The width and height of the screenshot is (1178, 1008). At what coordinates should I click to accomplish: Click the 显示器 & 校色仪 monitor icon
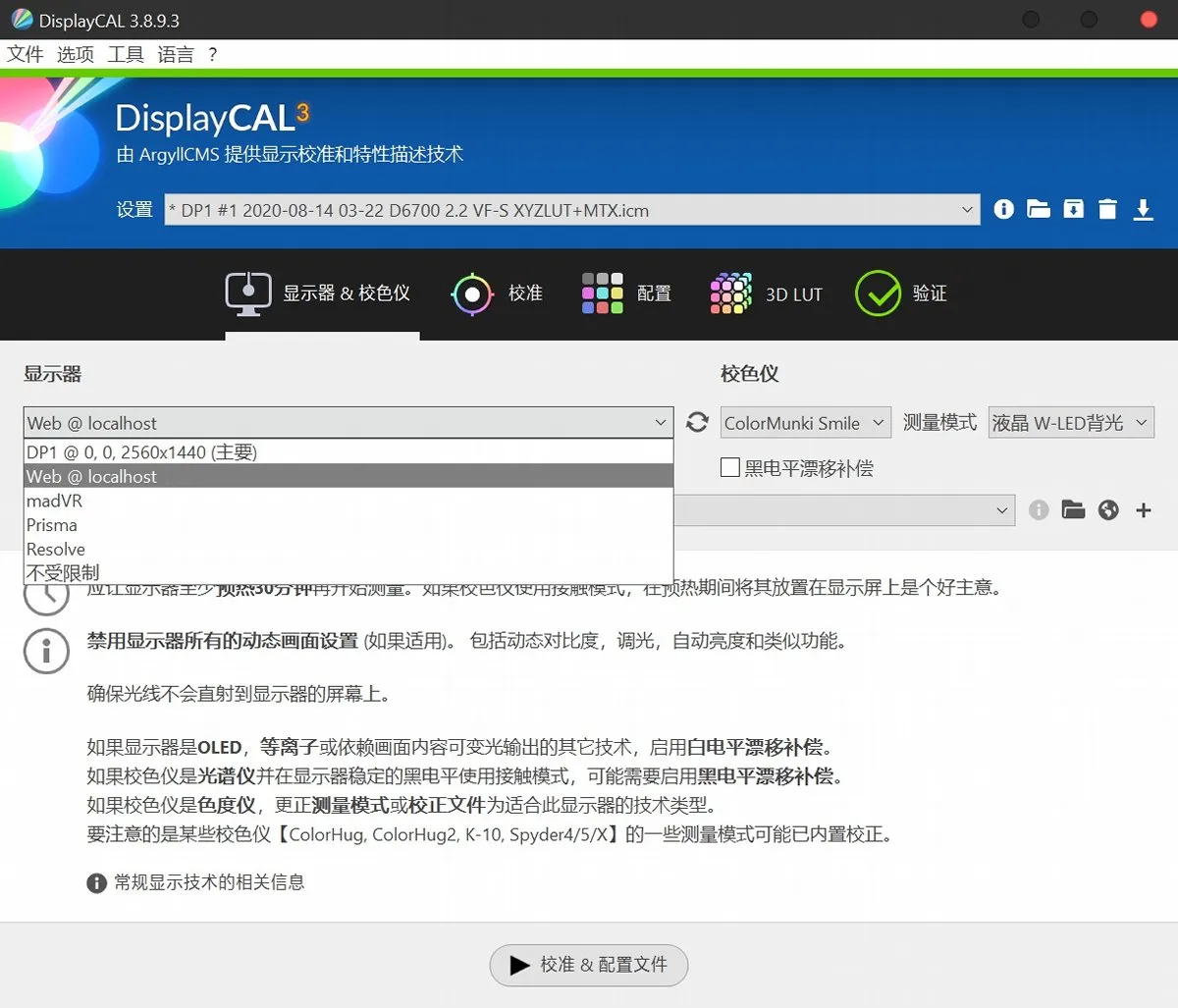click(x=248, y=293)
